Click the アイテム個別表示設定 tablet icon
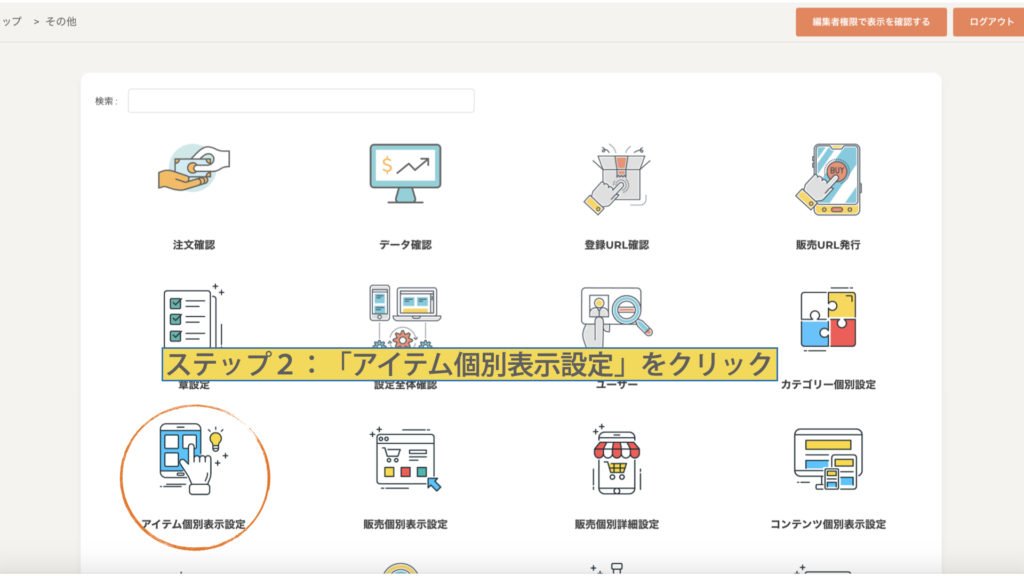Image resolution: width=1024 pixels, height=576 pixels. pos(194,458)
